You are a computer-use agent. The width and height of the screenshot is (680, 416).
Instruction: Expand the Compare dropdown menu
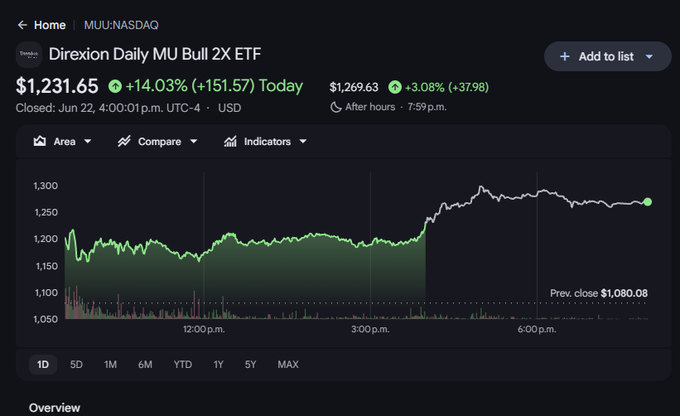pos(158,141)
